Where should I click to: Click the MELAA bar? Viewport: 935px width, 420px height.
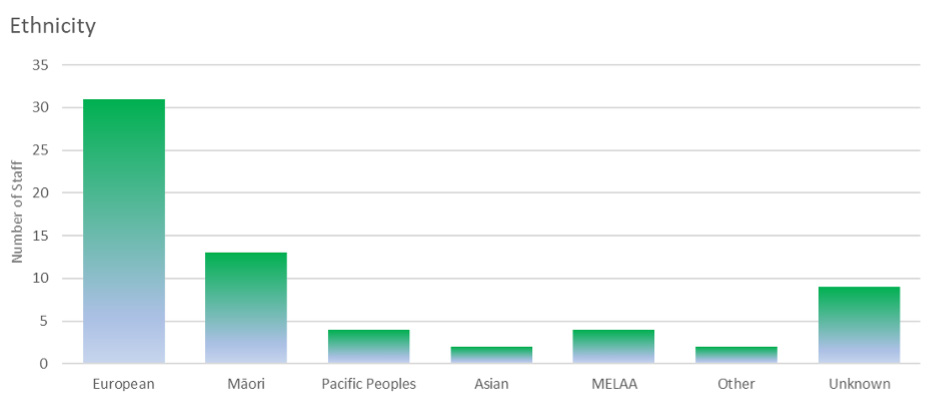613,346
